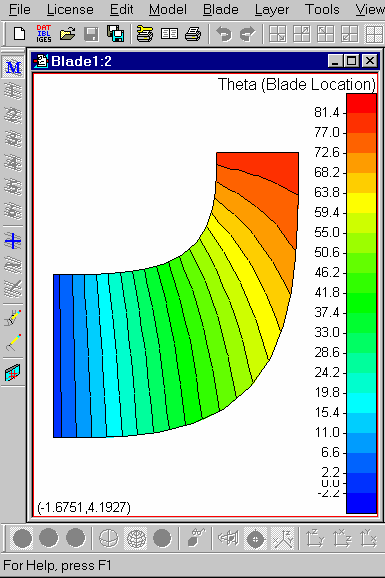385x578 pixels.
Task: Select the upper pencil sketch tool with box
Action: 13,318
